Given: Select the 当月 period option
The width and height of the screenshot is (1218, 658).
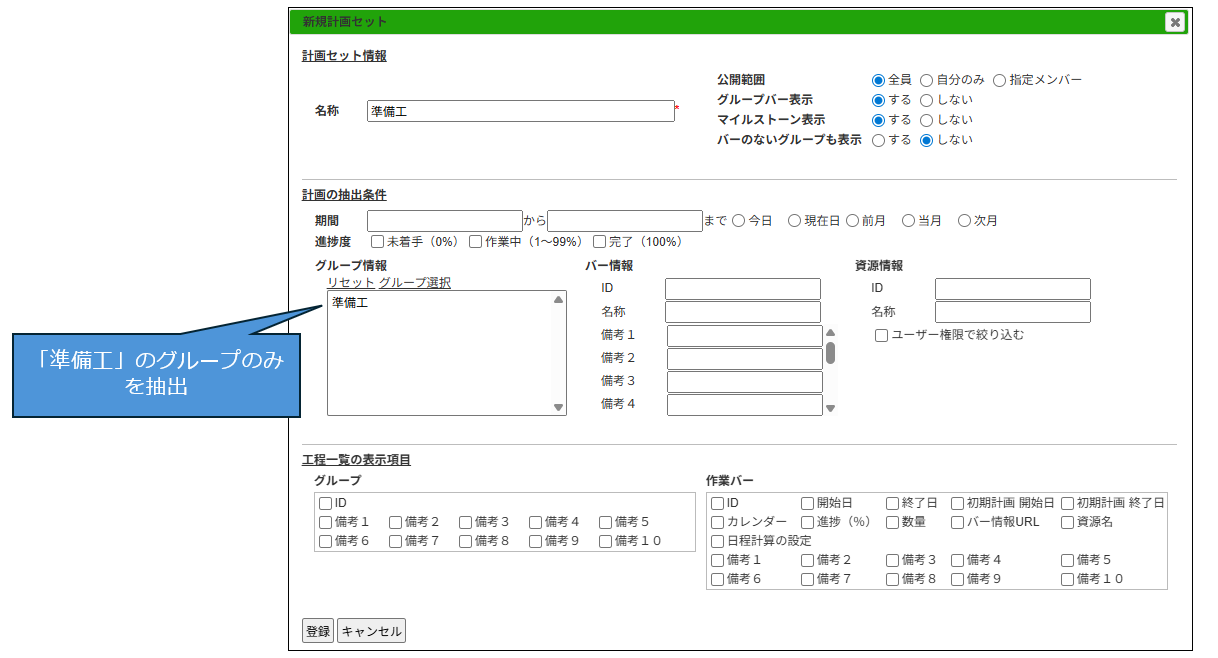Looking at the screenshot, I should 909,221.
